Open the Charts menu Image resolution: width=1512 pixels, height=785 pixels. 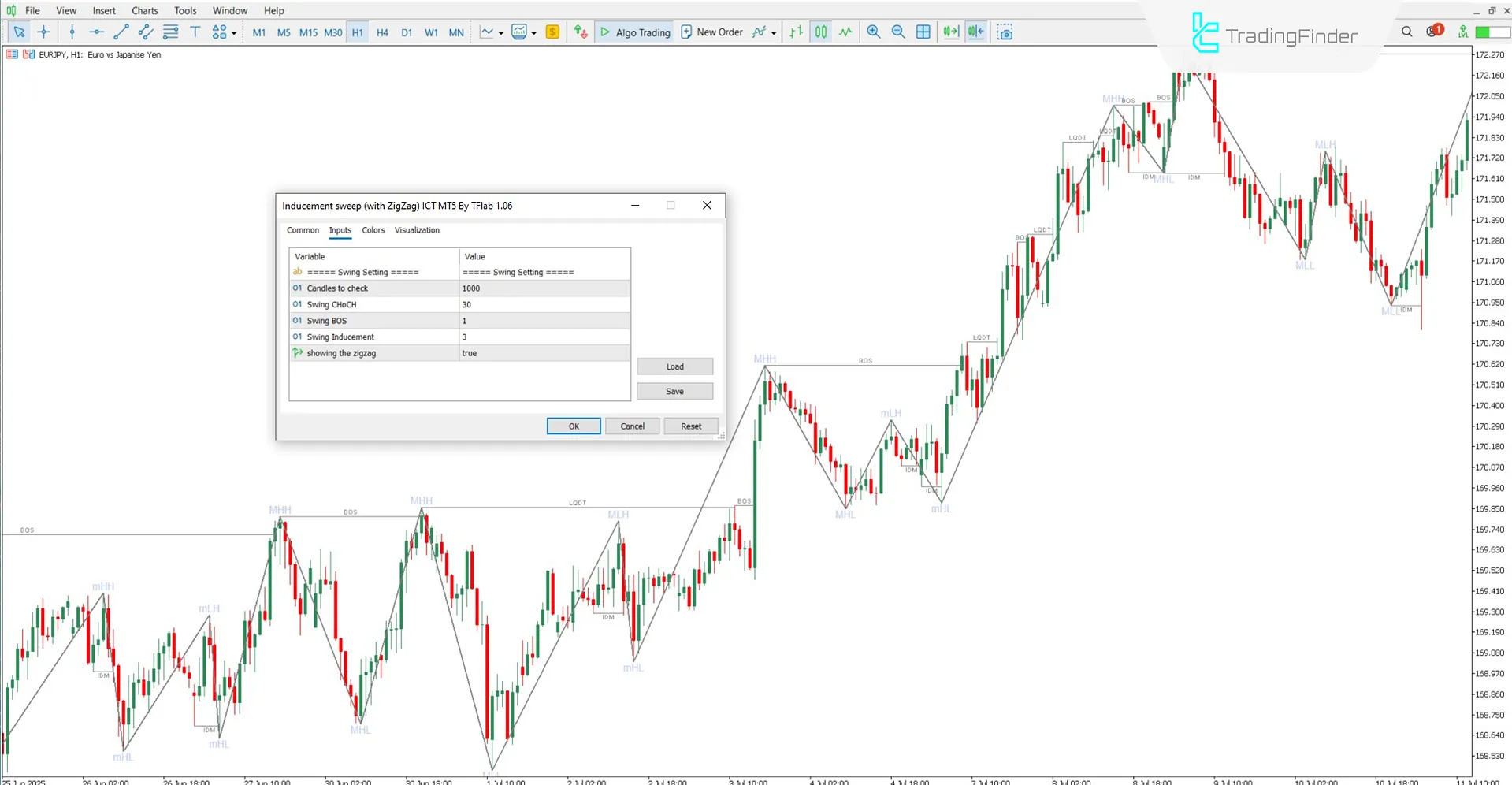point(144,10)
